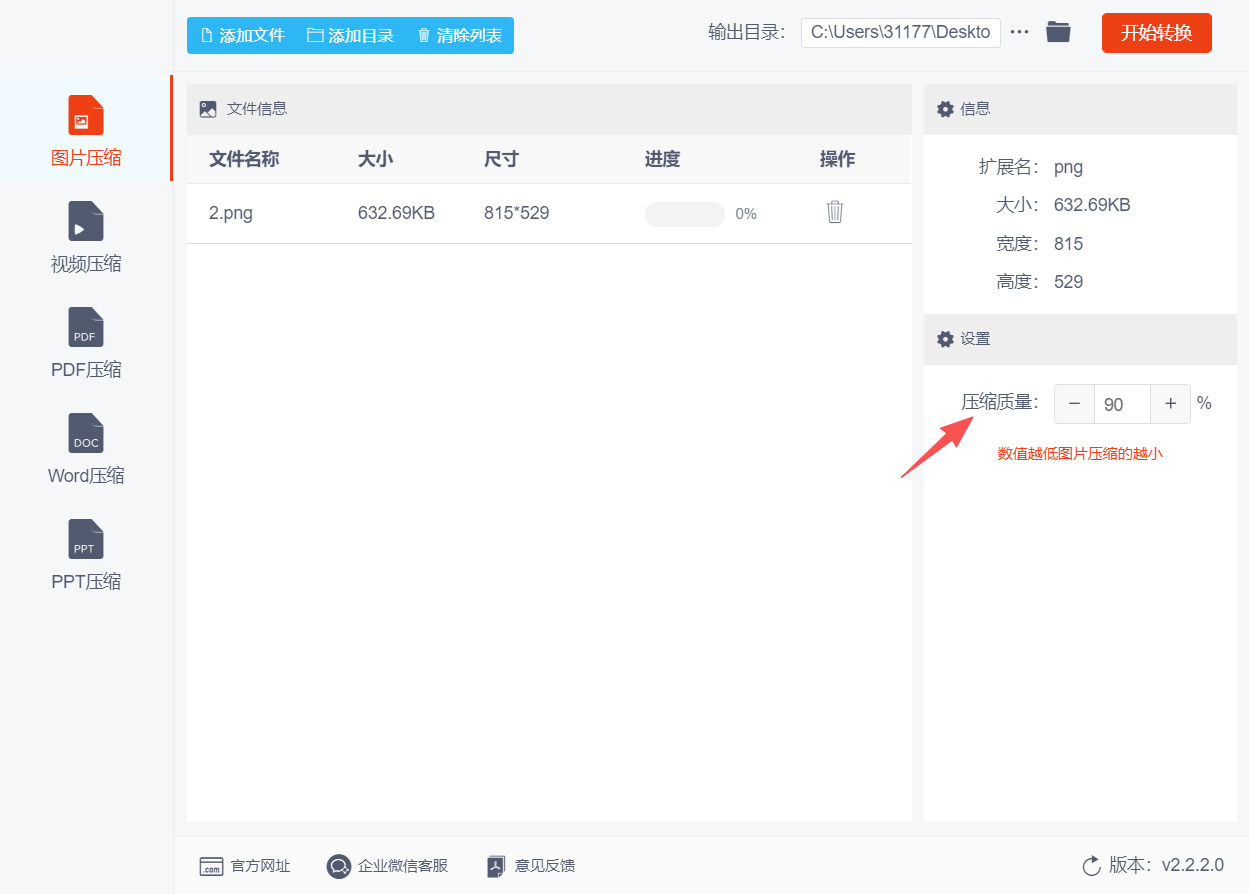The width and height of the screenshot is (1249, 894).
Task: Click the gear icon on the 信息 panel
Action: (945, 109)
